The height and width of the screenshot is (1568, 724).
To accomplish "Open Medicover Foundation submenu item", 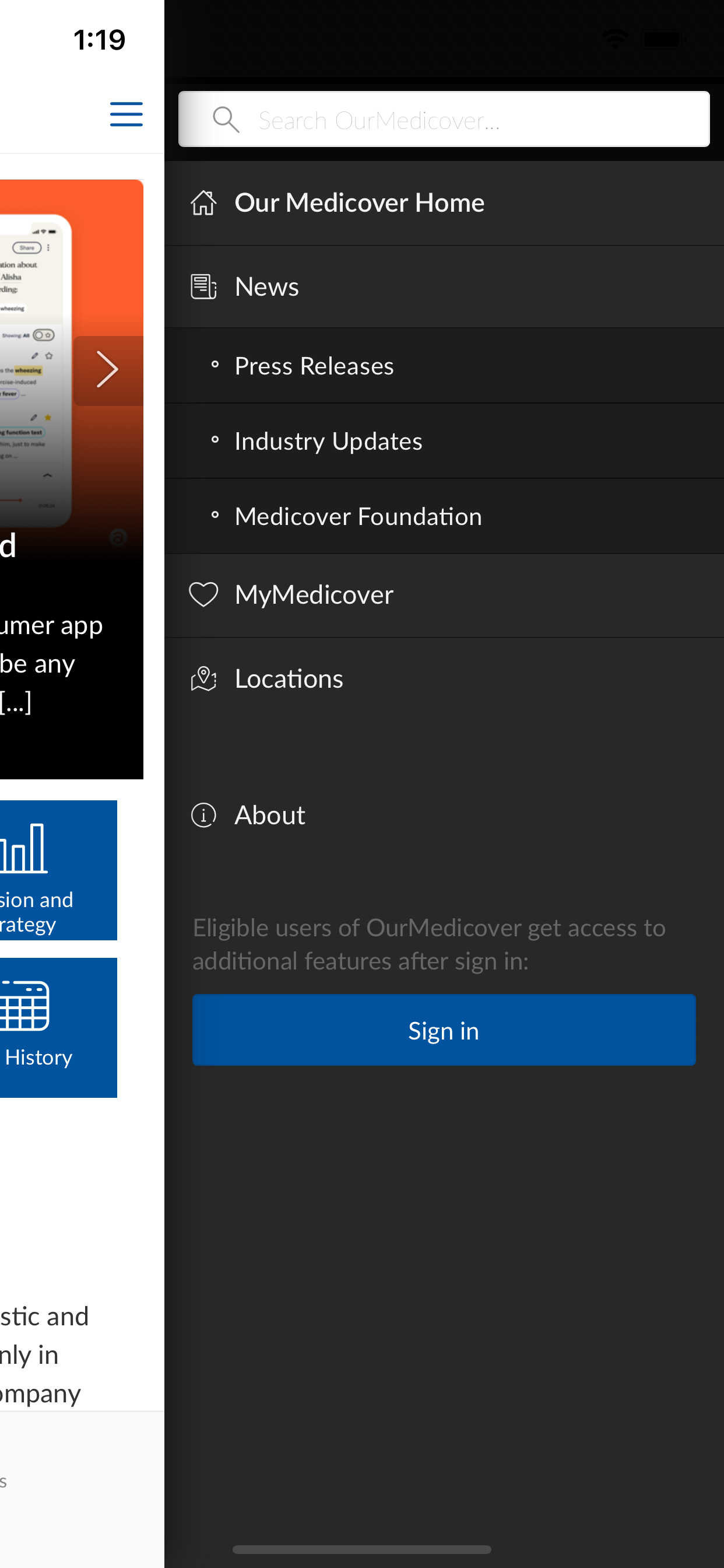I will [444, 516].
